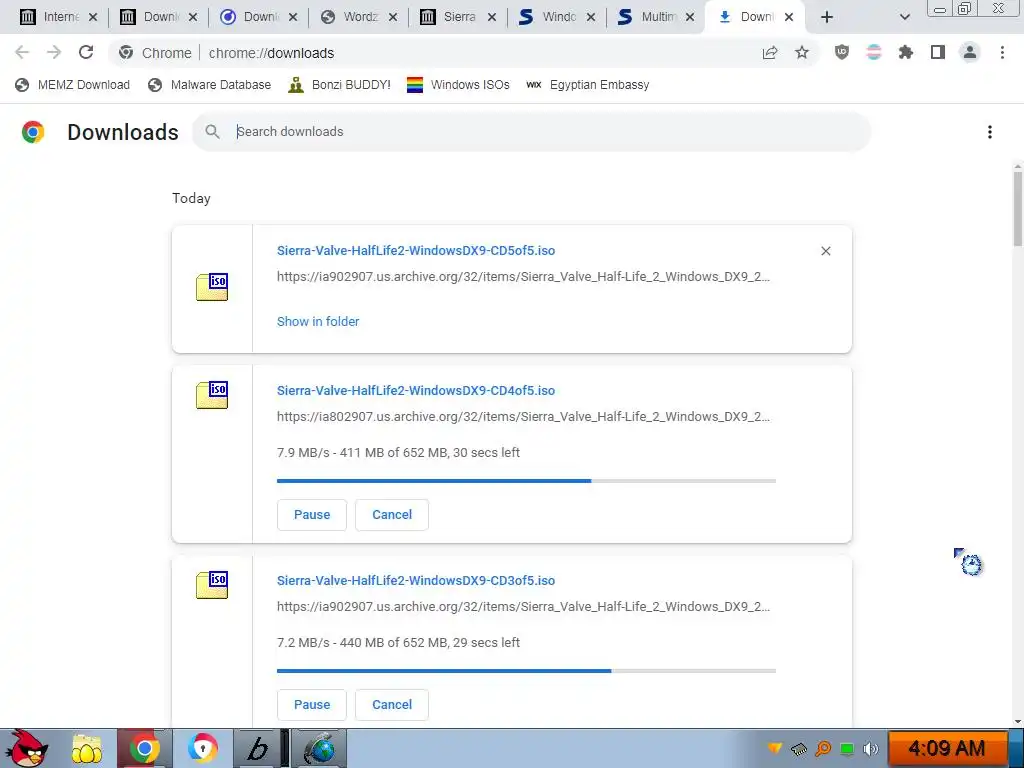Open the colorful keyhole app on taskbar
The width and height of the screenshot is (1024, 768).
[202, 748]
